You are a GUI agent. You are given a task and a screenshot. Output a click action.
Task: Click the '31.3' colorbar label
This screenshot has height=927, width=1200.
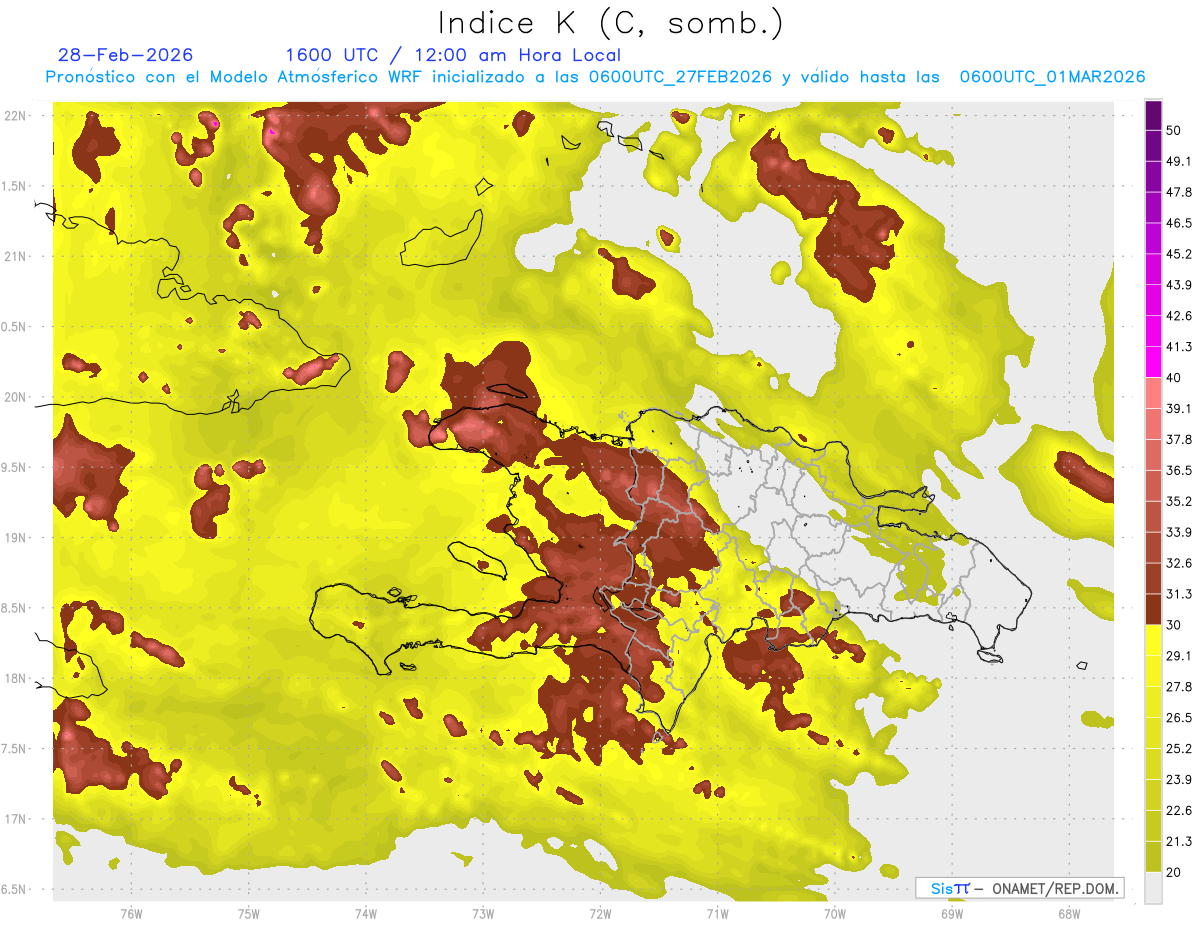click(x=1179, y=594)
